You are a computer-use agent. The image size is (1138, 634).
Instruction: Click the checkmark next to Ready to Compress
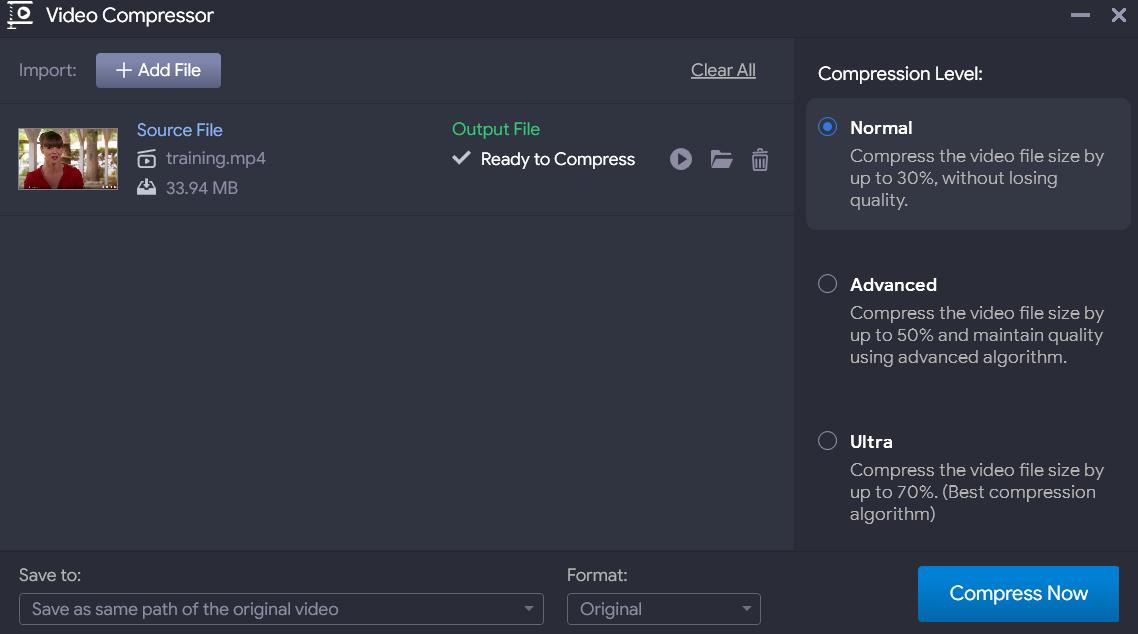pos(461,158)
